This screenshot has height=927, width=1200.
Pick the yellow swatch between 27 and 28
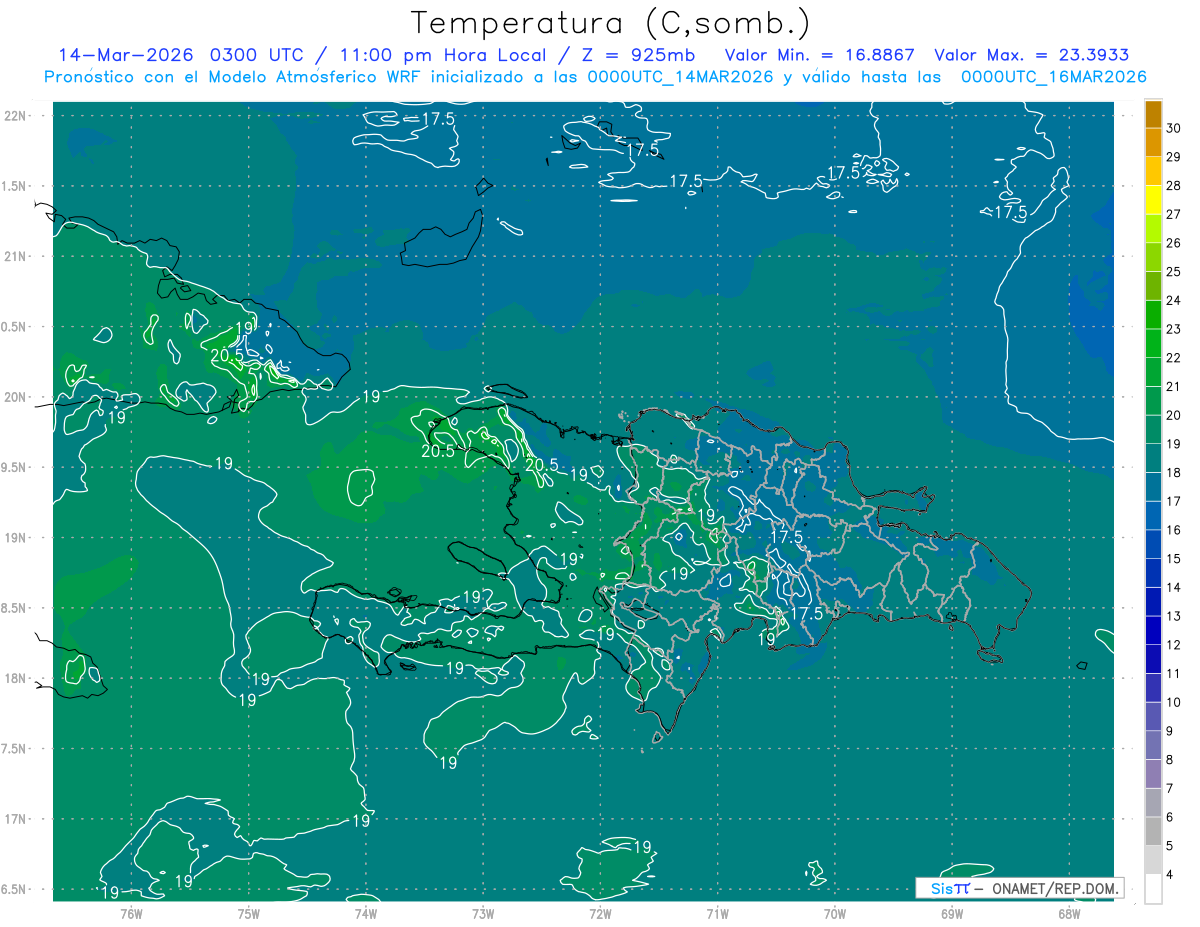click(x=1153, y=200)
